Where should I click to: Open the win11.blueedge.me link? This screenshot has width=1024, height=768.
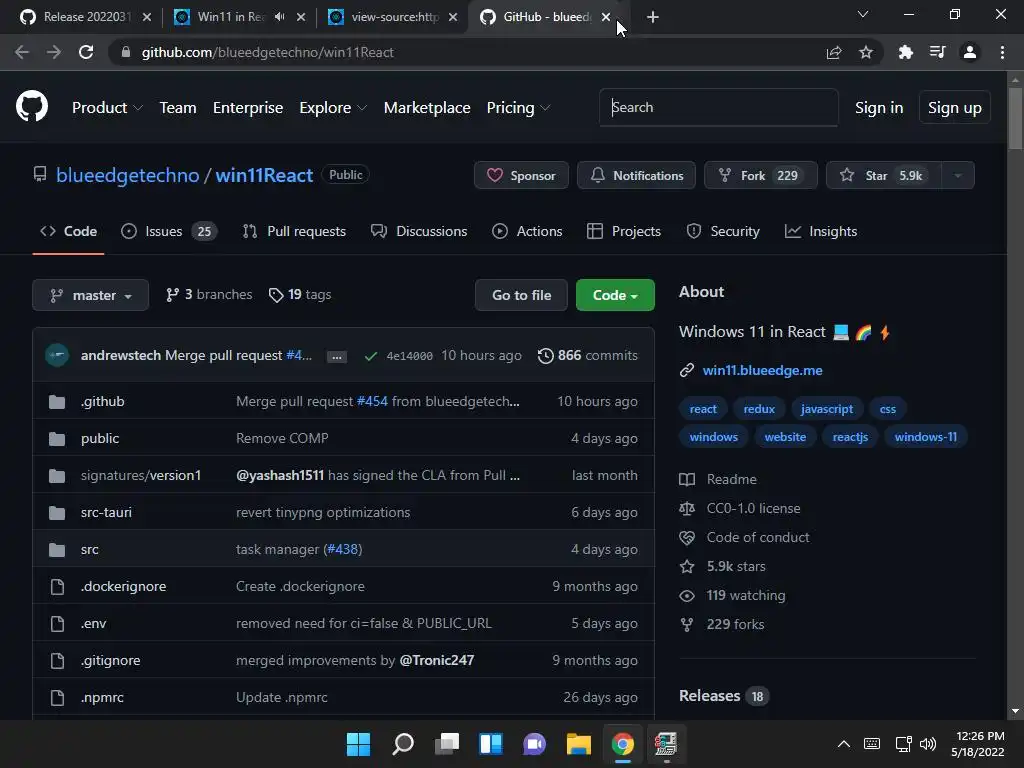pos(762,370)
